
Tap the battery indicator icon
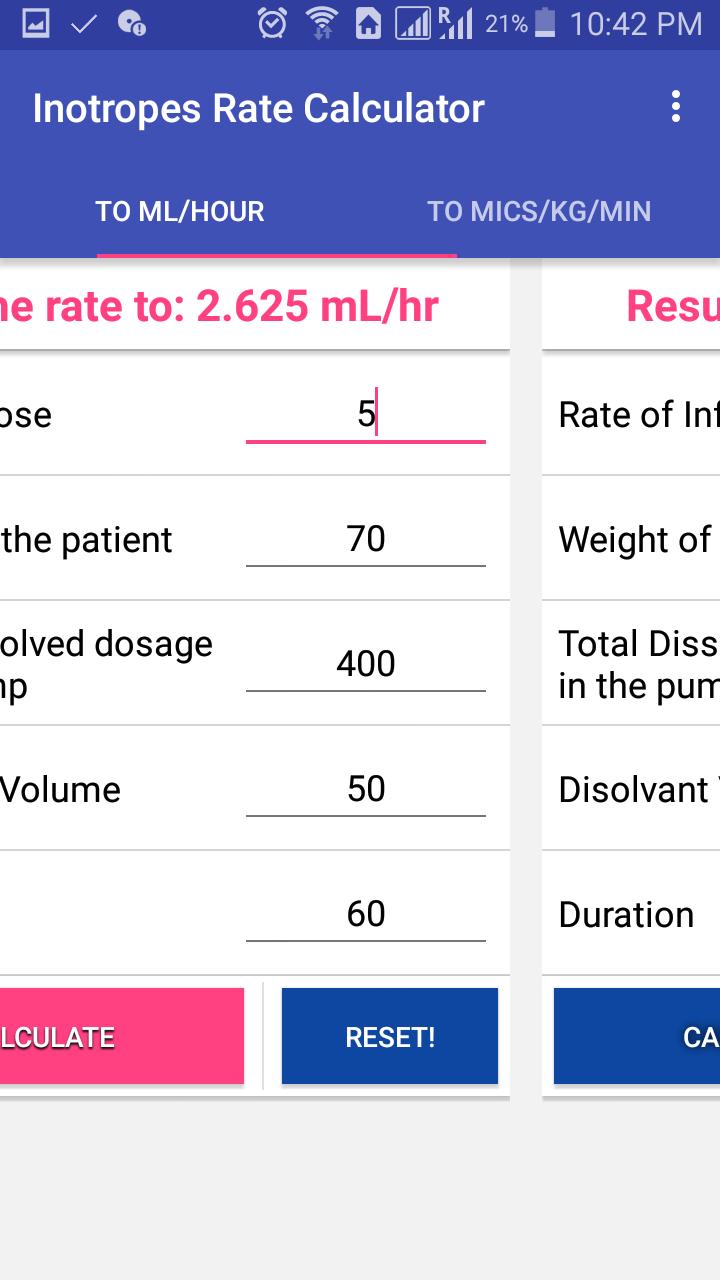click(545, 23)
